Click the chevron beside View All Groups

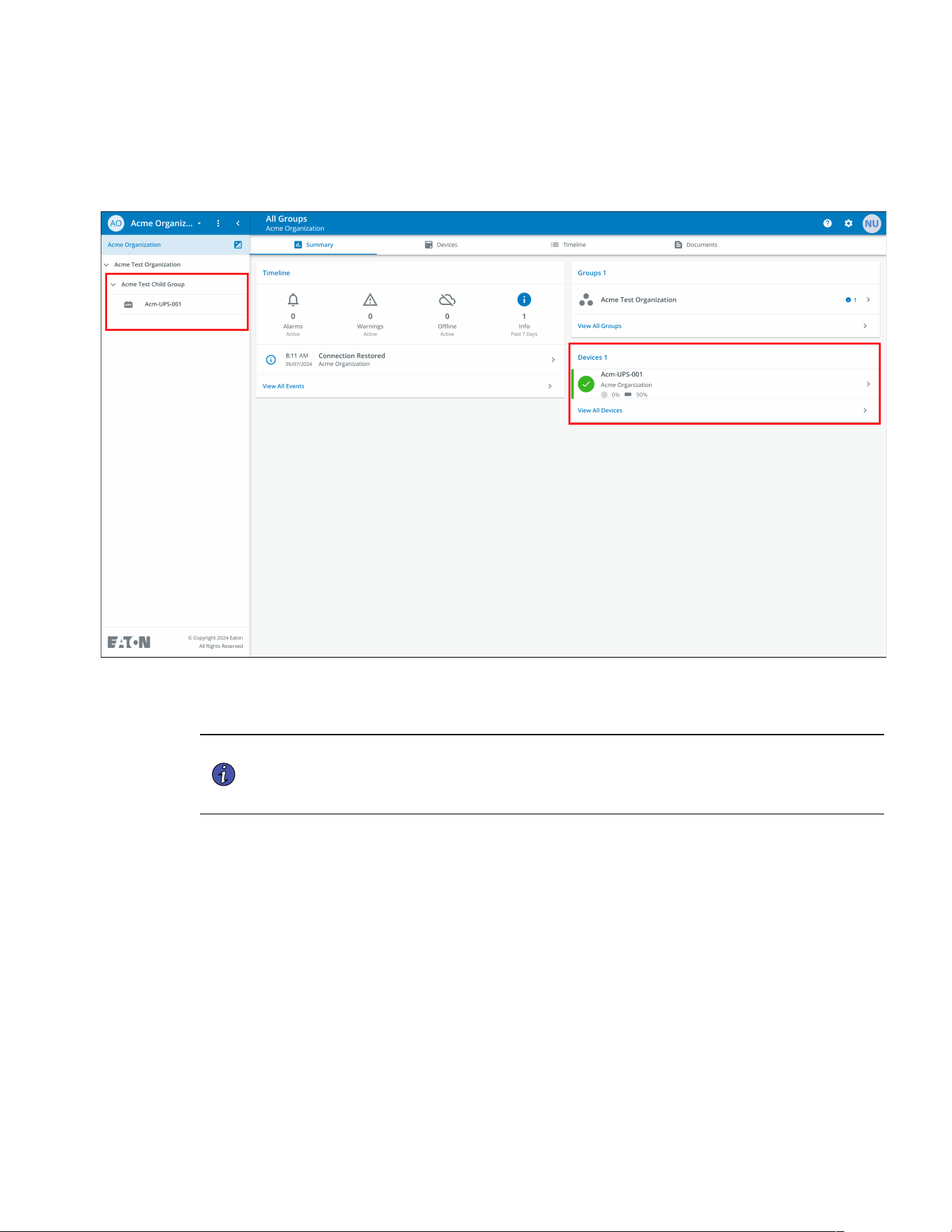click(x=865, y=326)
